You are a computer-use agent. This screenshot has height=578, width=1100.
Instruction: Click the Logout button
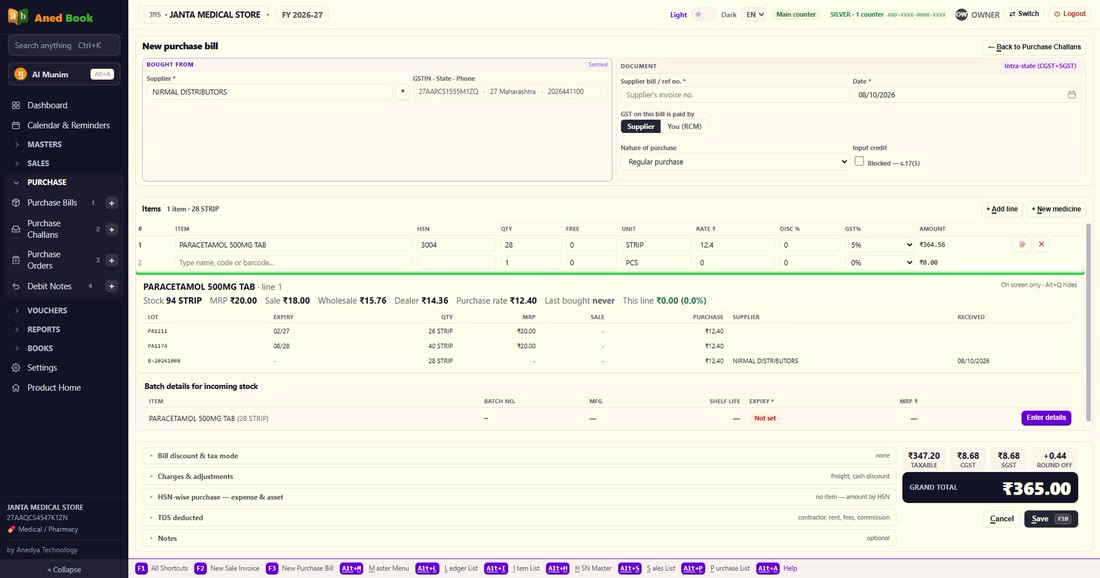click(x=1070, y=14)
